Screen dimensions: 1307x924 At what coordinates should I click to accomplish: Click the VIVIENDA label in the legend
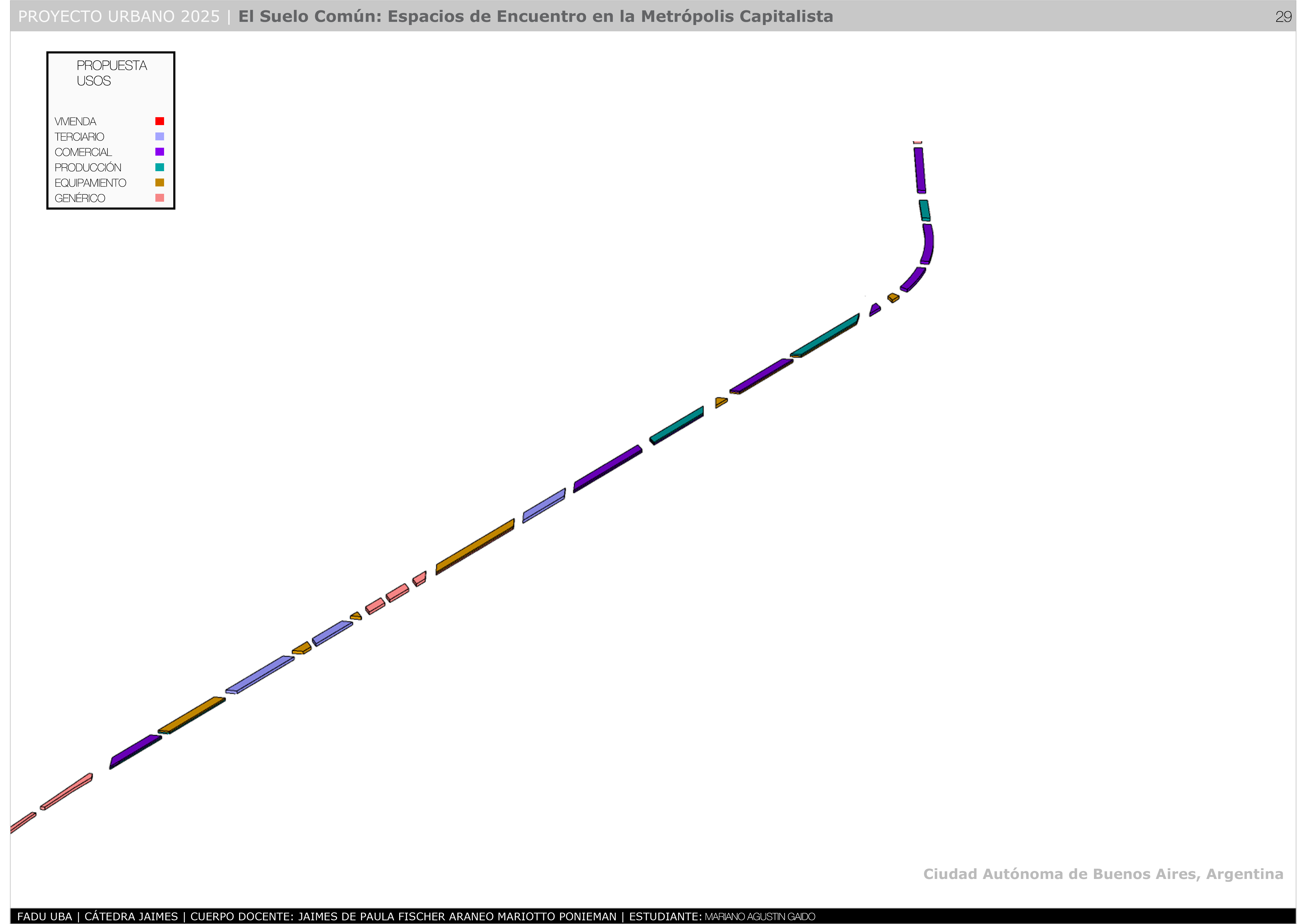pyautogui.click(x=75, y=121)
